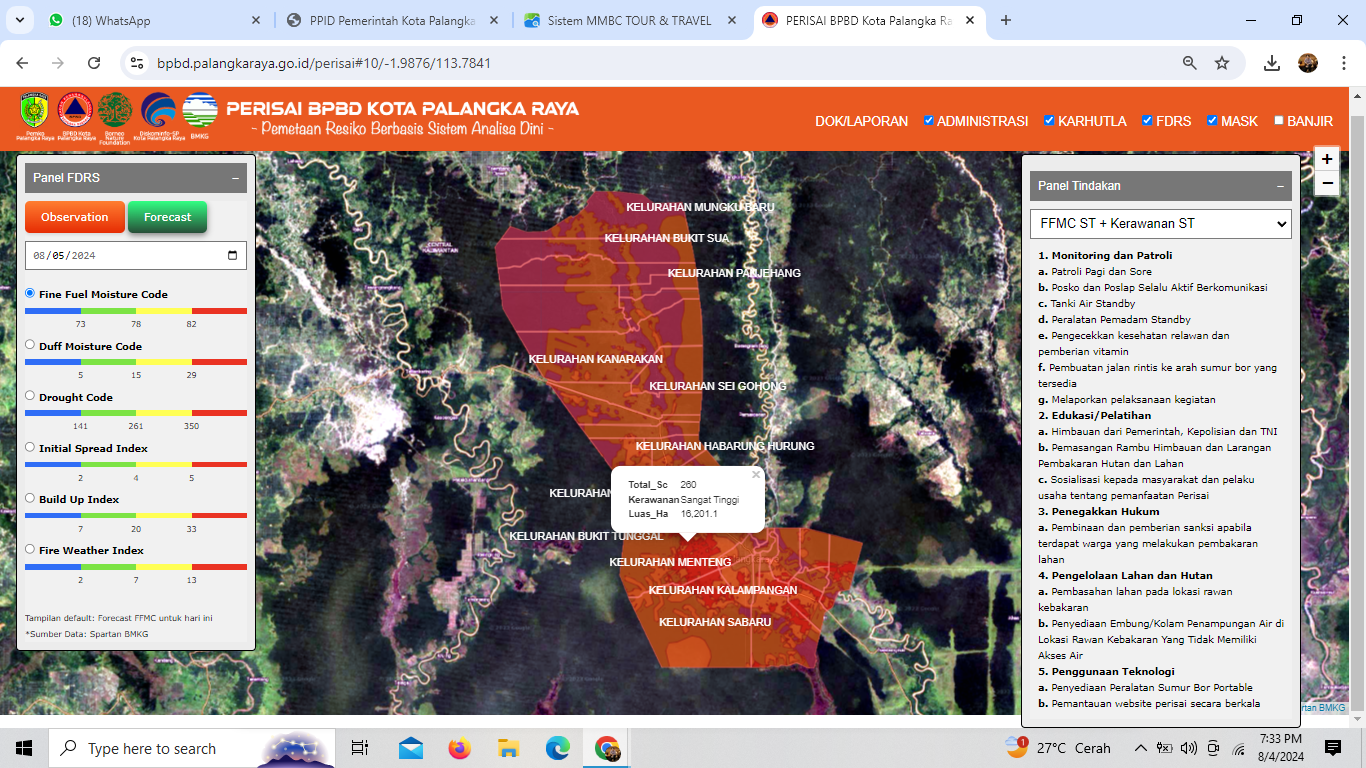Viewport: 1366px width, 768px height.
Task: Open the Chrome profile avatar
Action: click(1308, 63)
